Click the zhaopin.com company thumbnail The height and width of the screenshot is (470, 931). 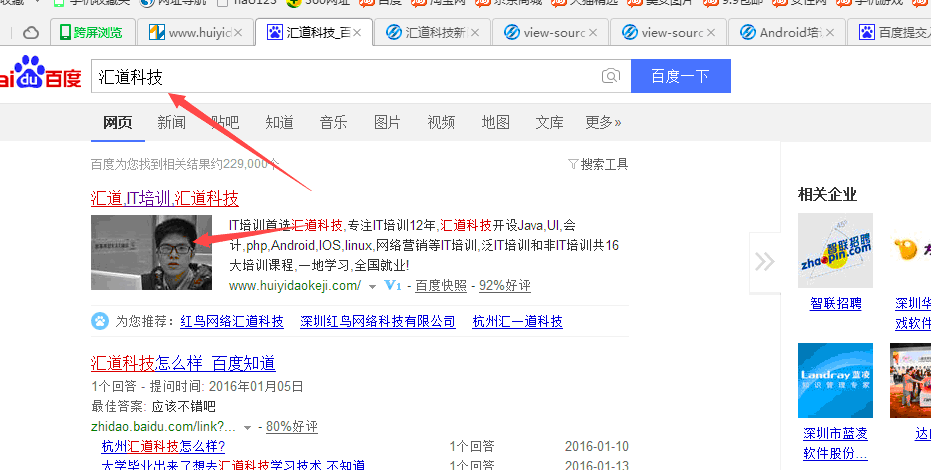(x=835, y=250)
